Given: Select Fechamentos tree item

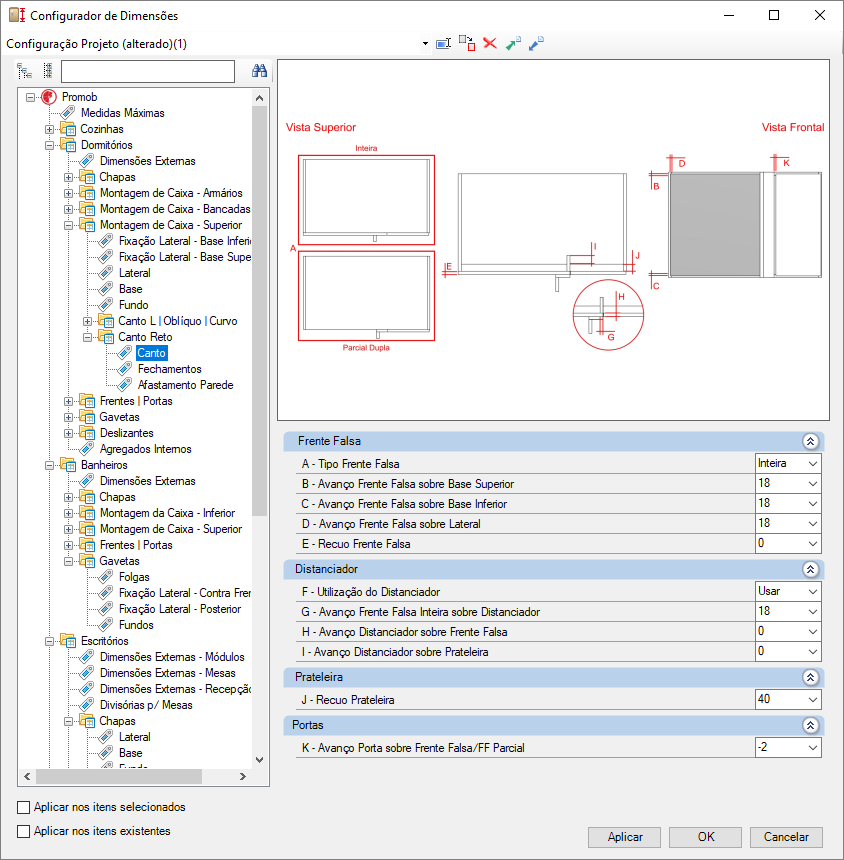Looking at the screenshot, I should coord(169,369).
